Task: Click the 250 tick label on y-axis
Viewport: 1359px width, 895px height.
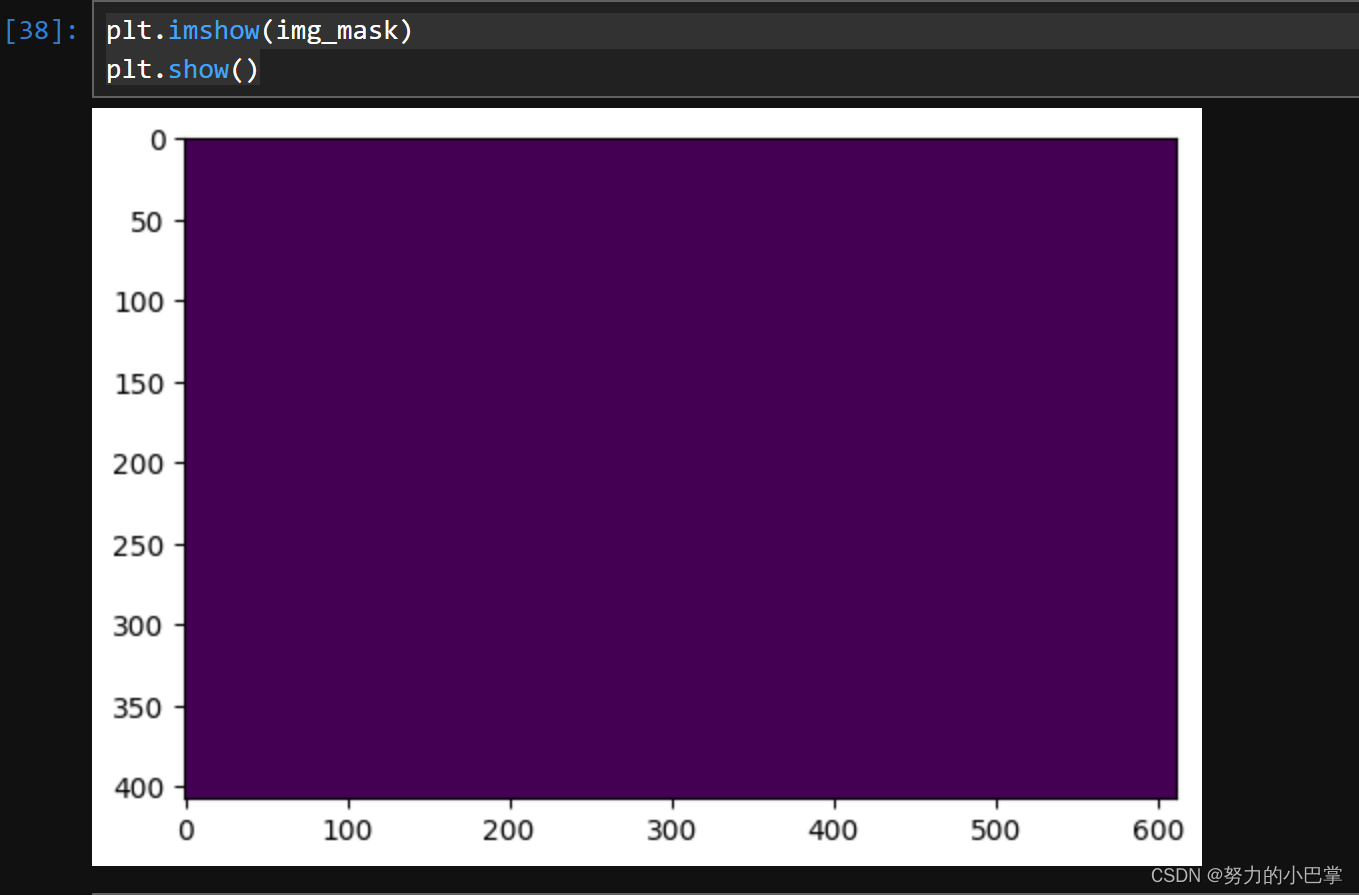Action: coord(139,545)
